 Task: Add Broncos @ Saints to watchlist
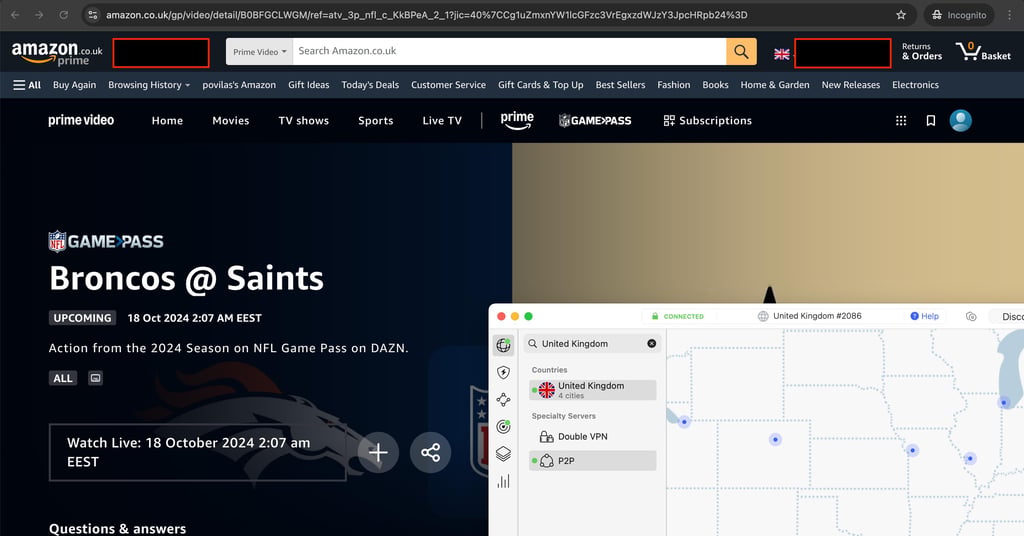(x=377, y=452)
